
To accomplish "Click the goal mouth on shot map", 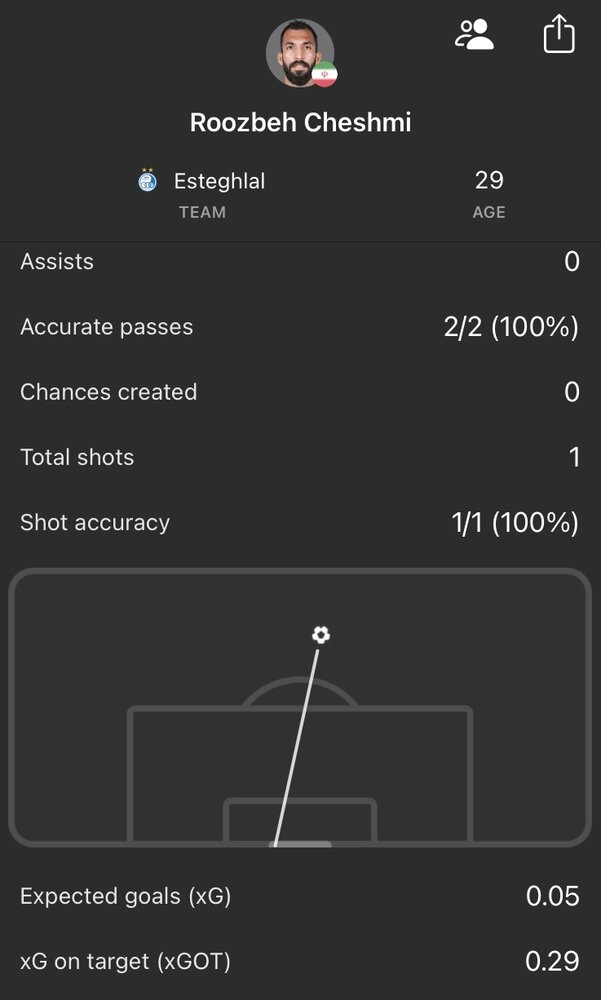I will pyautogui.click(x=300, y=844).
